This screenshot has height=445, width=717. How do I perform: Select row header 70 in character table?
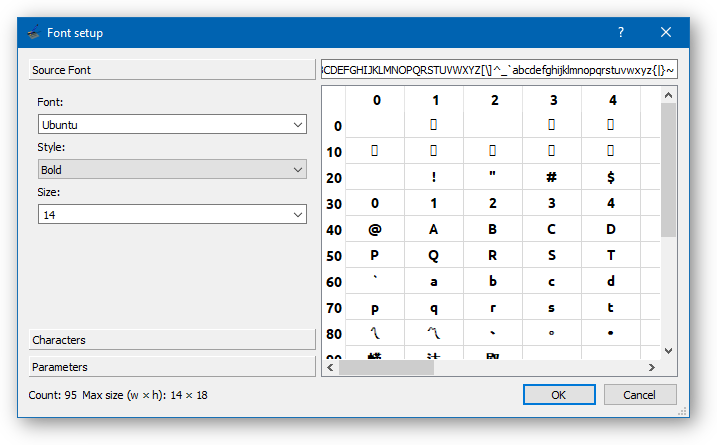point(334,308)
